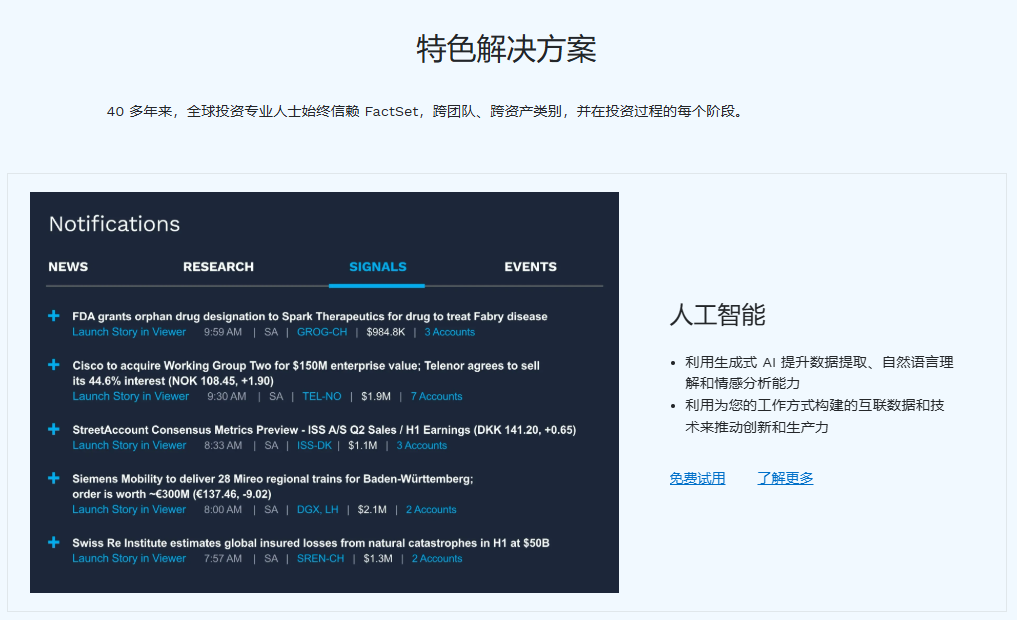Launch Story in Viewer for Siemens story
Screen dimensions: 1017x620
click(x=129, y=510)
